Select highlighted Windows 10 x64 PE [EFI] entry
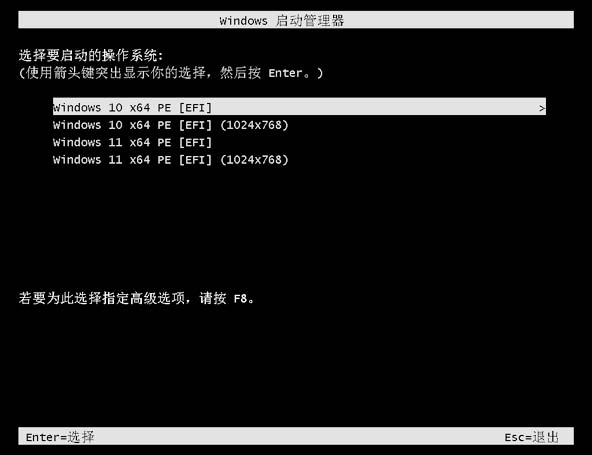 tap(299, 106)
